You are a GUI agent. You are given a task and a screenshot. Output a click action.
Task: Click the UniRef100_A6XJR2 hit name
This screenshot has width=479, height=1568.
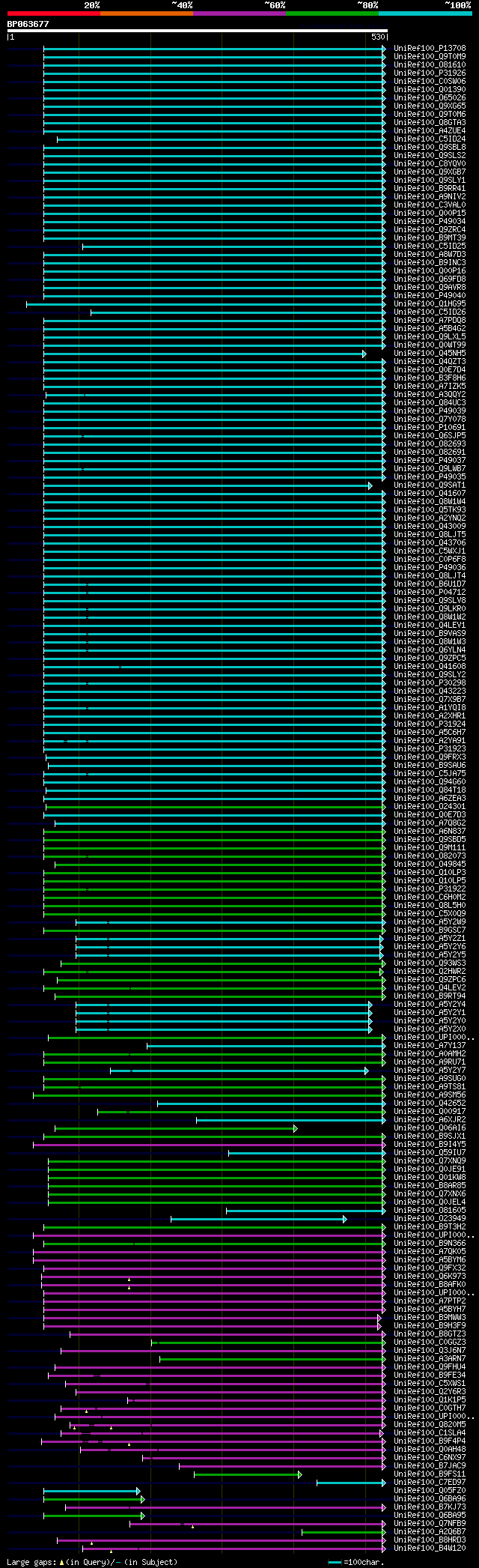(430, 1120)
